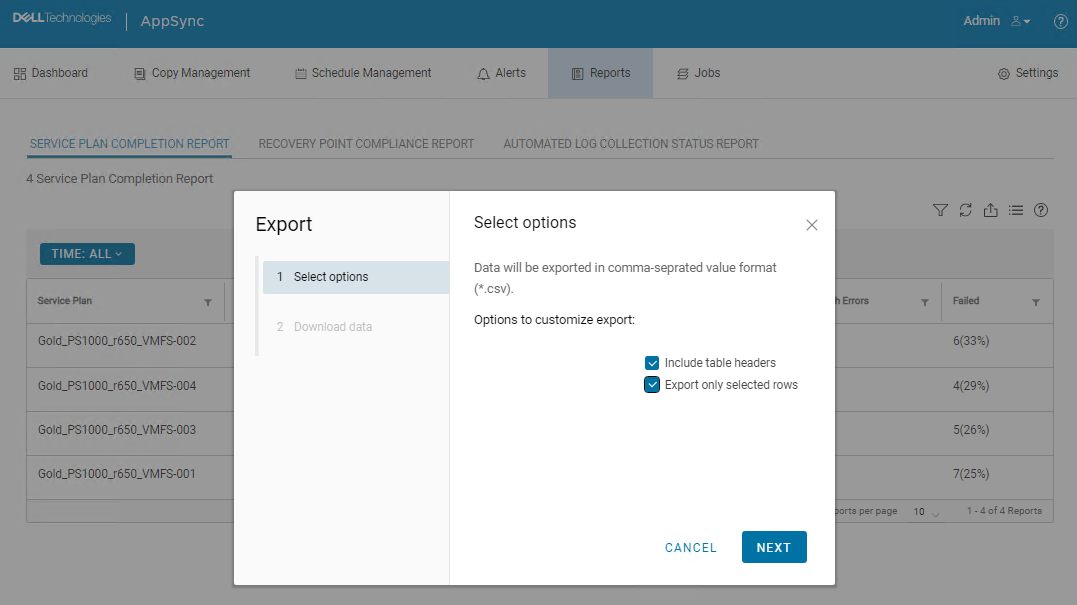Refresh the reports list

pos(965,210)
